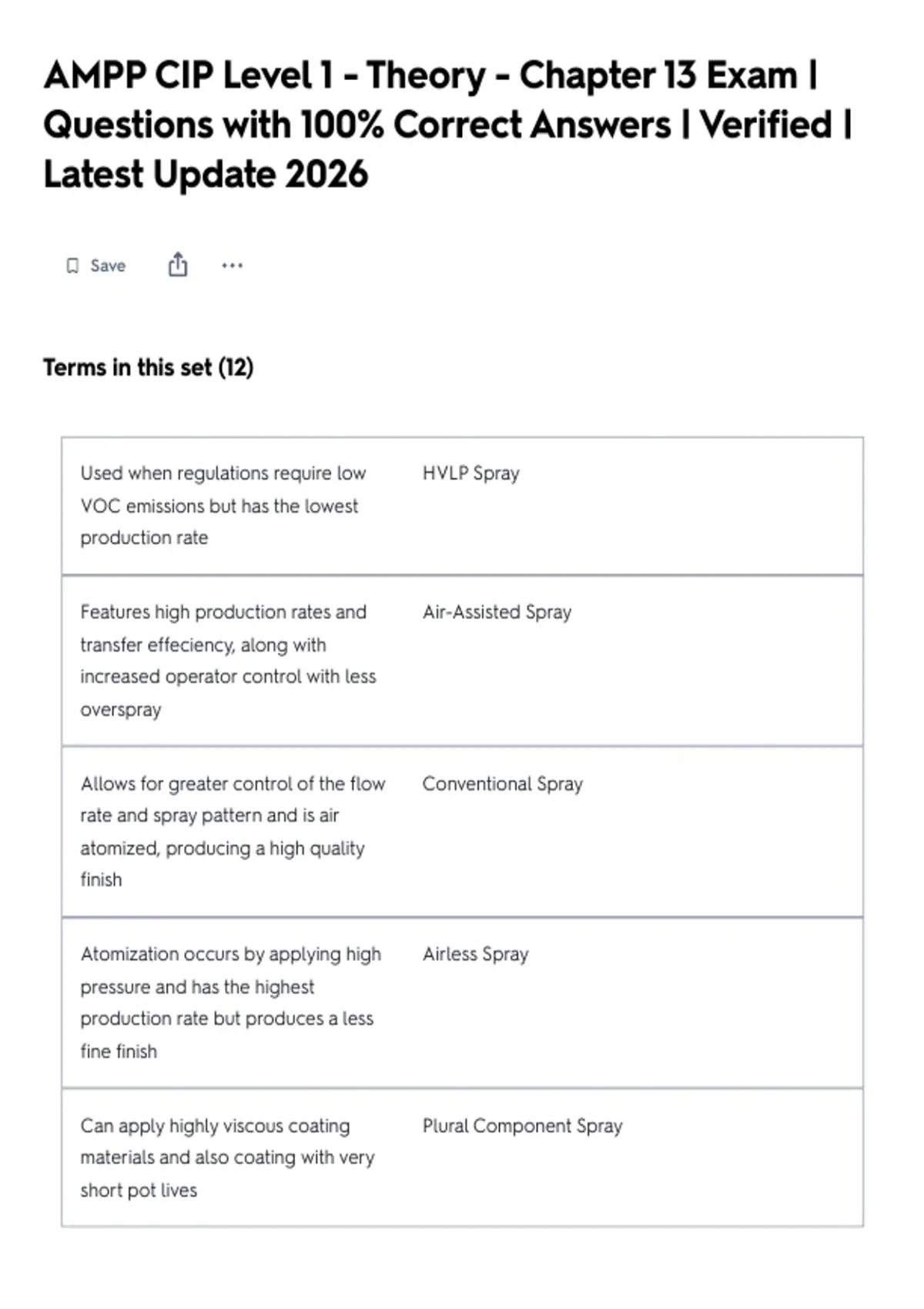The height and width of the screenshot is (1309, 924).
Task: Select the Conventional Spray term
Action: click(502, 784)
